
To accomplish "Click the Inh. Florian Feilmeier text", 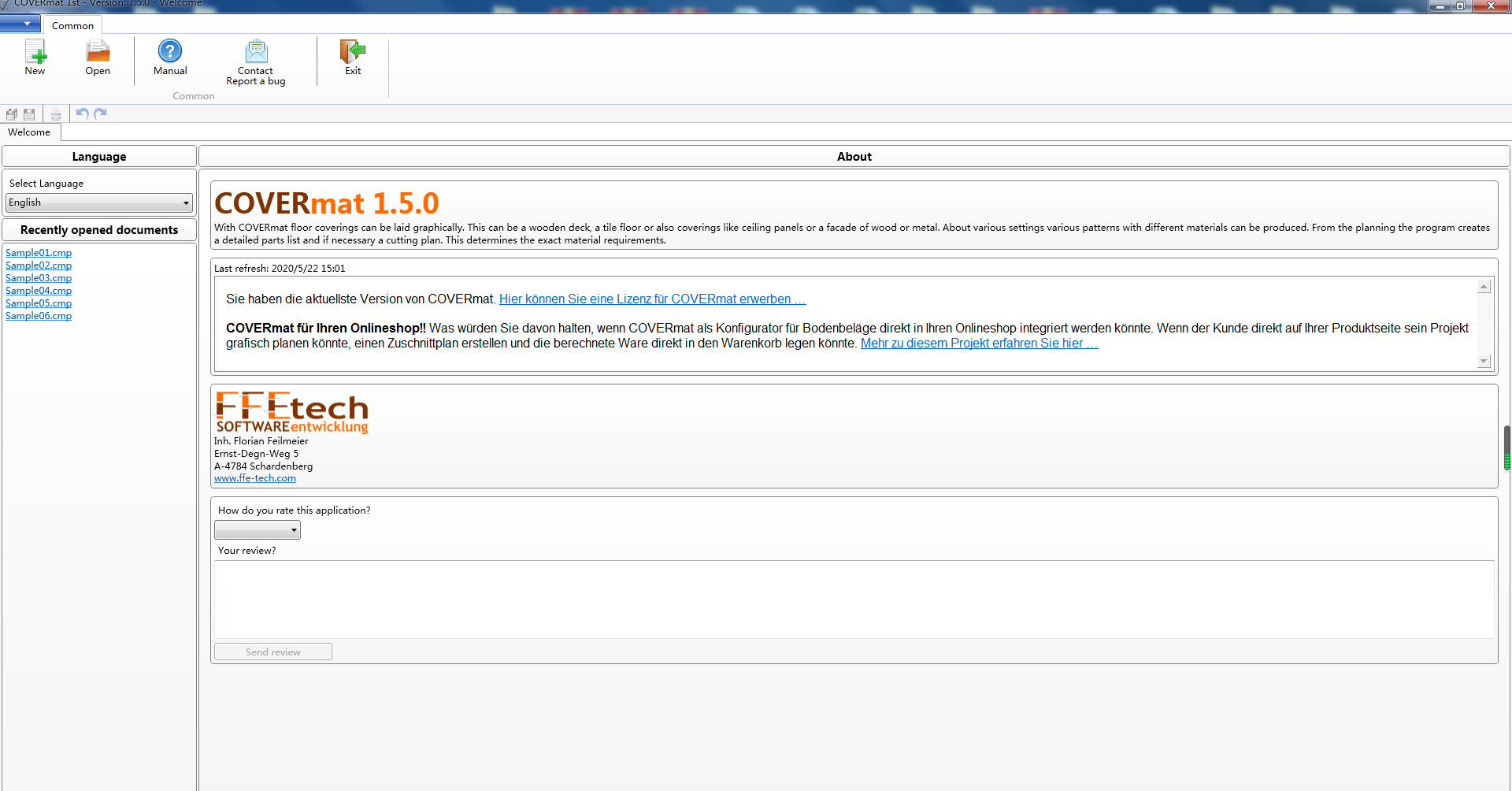I will coord(261,441).
